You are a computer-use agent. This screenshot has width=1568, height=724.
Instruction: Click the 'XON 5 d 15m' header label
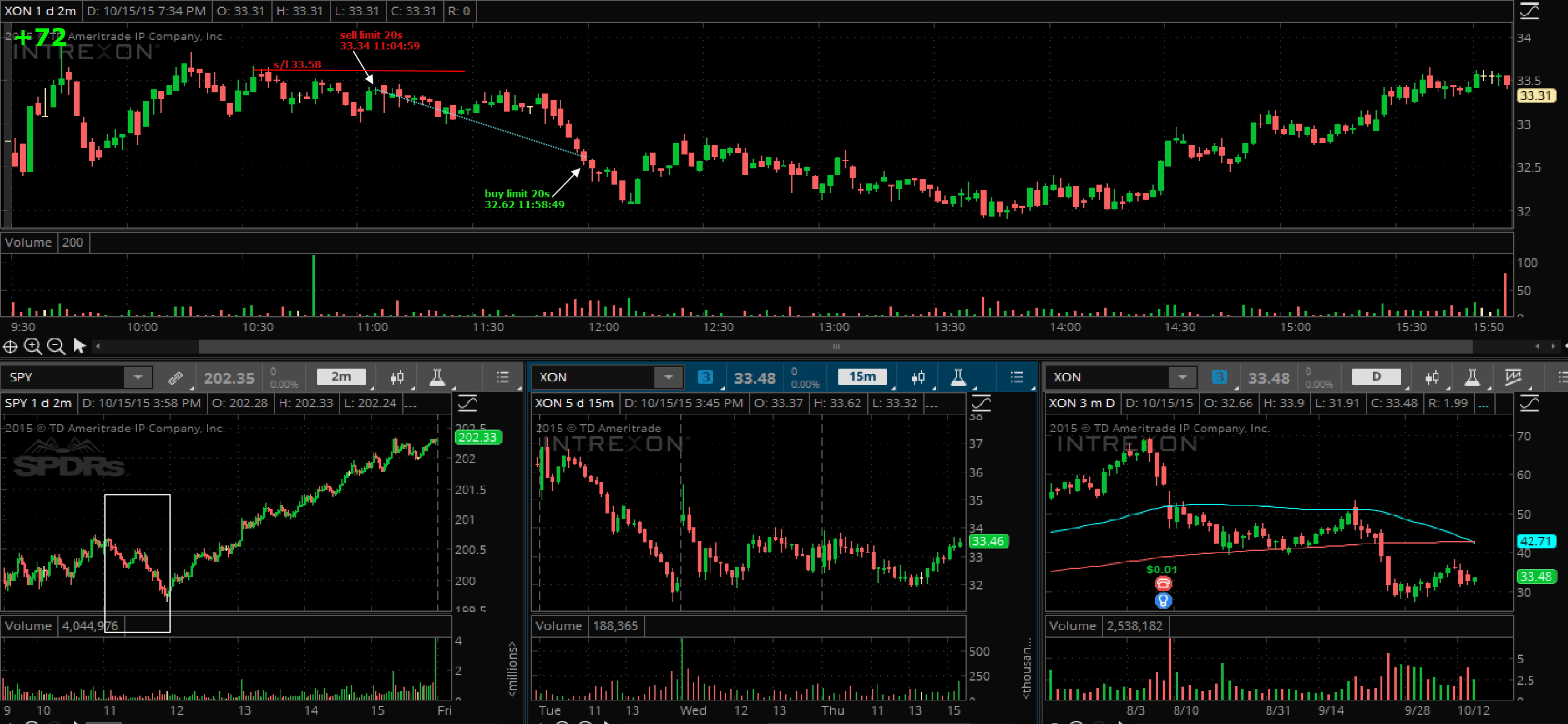(575, 403)
